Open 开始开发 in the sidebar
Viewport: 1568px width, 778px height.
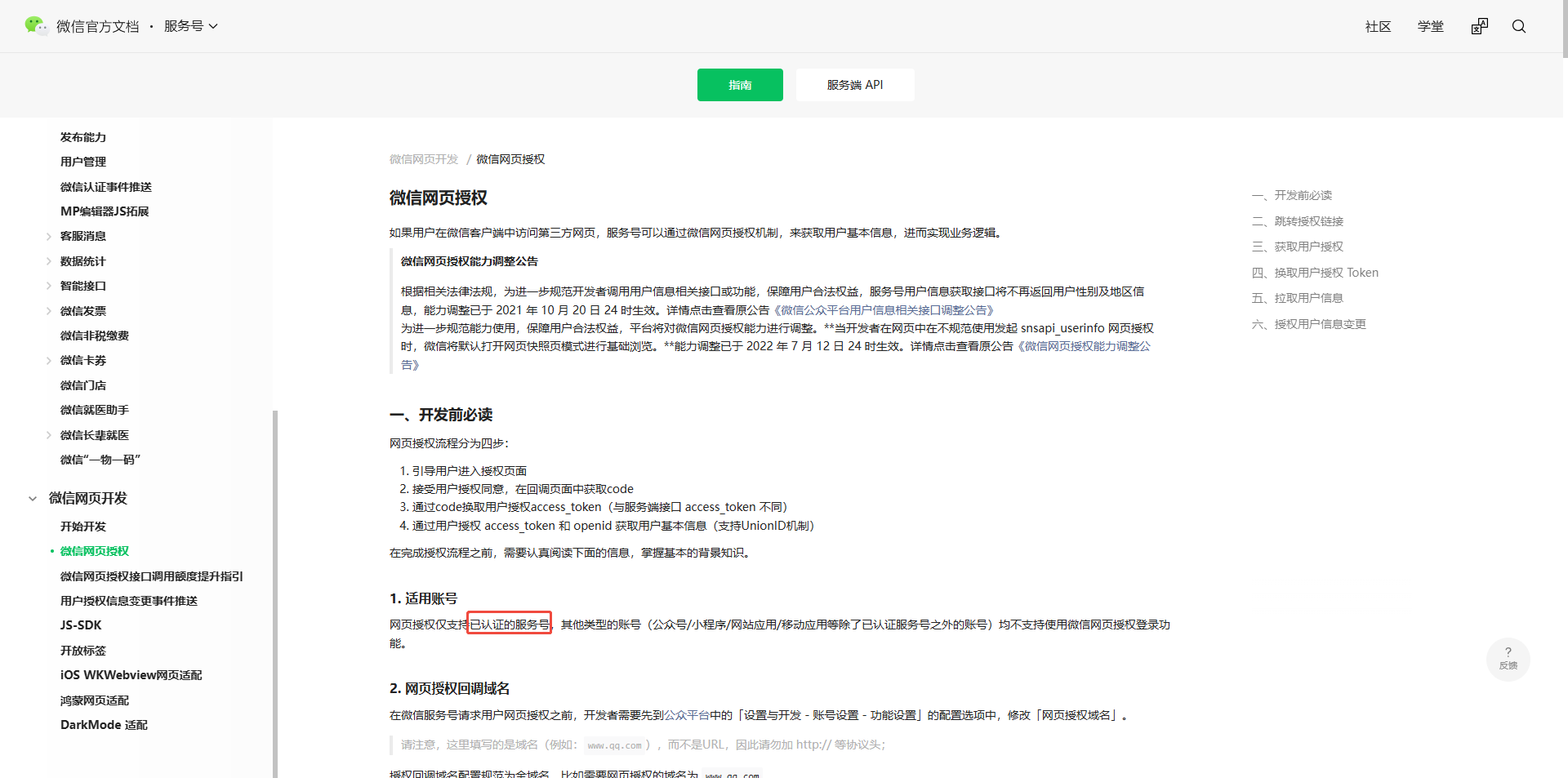(x=83, y=527)
